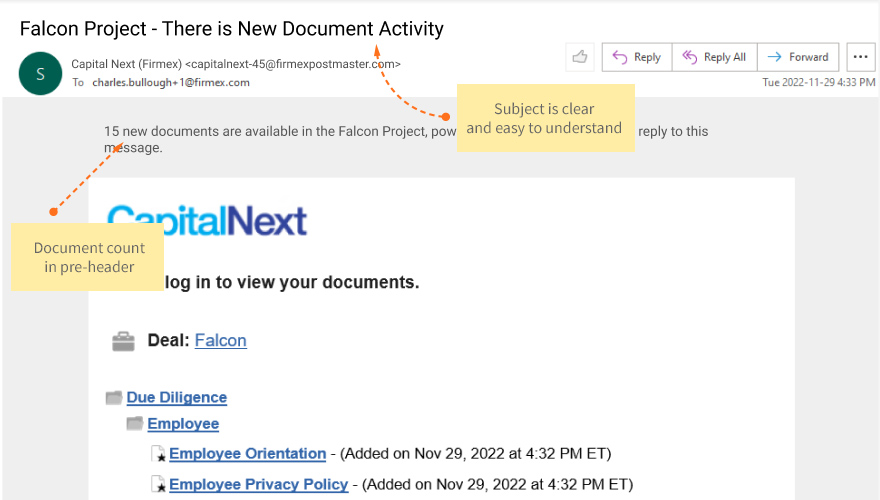Click the briefcase Deal icon

coord(123,342)
